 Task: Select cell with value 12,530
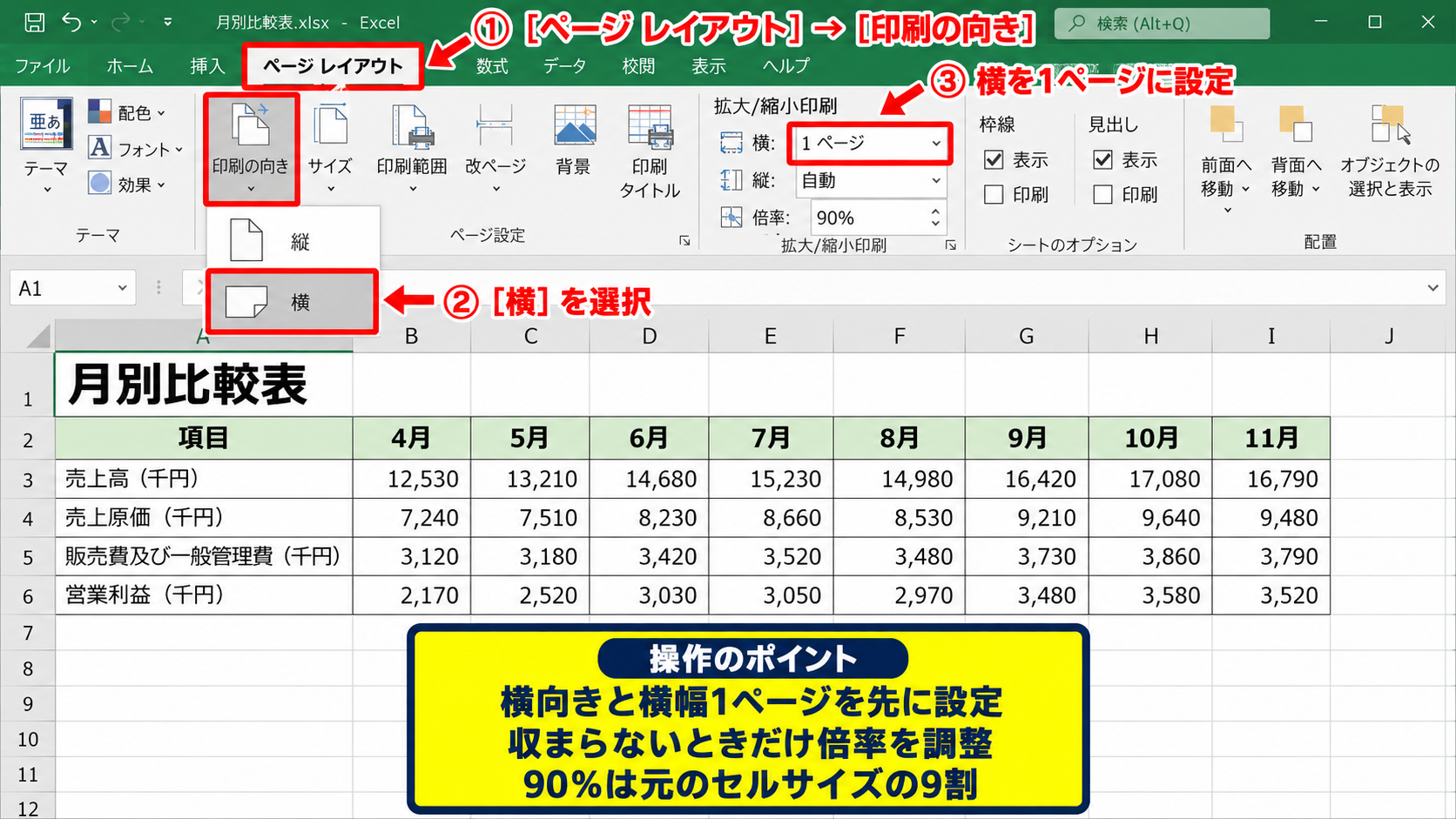pyautogui.click(x=412, y=479)
